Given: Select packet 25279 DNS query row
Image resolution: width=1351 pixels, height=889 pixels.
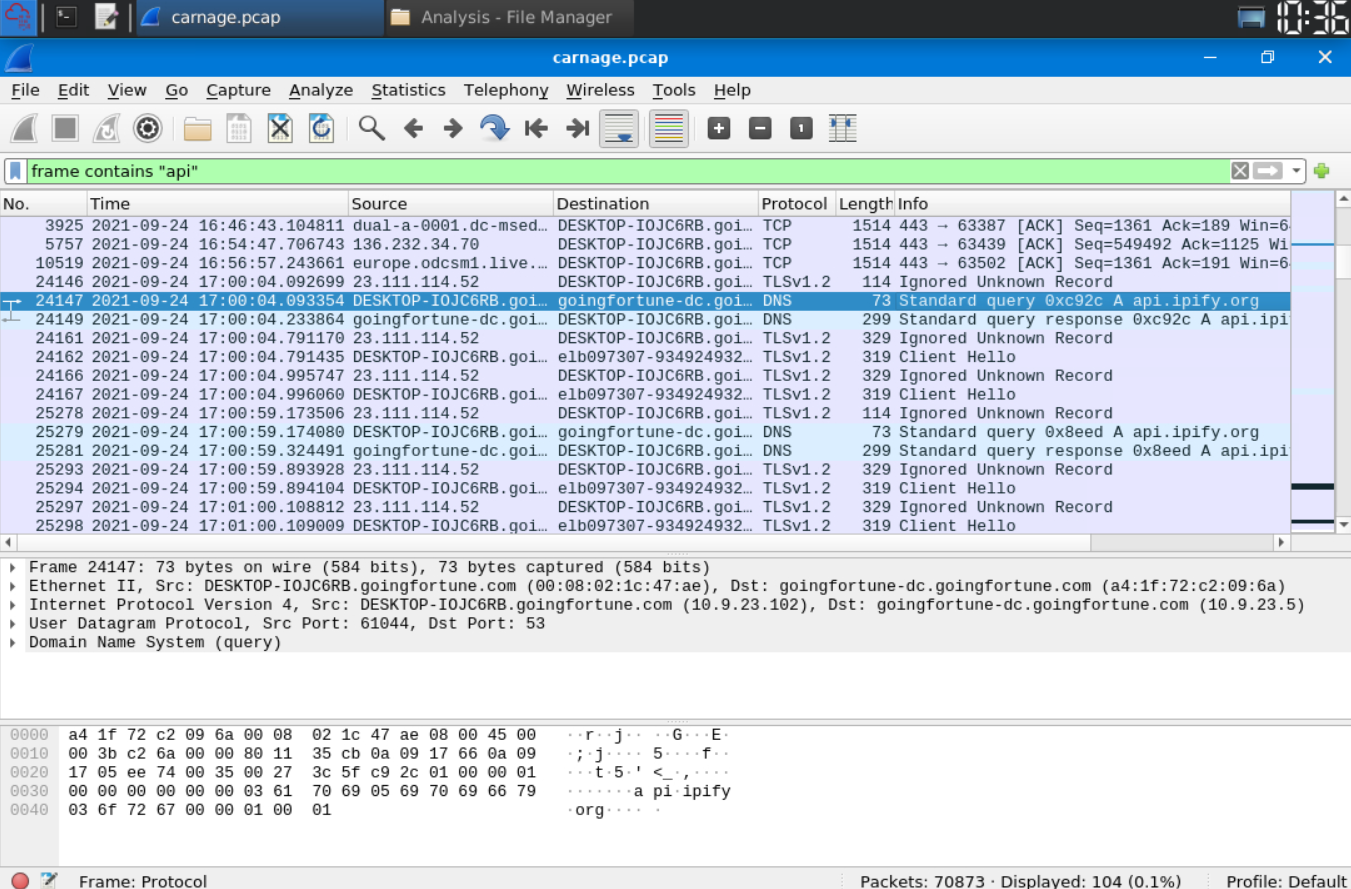Looking at the screenshot, I should 645,432.
